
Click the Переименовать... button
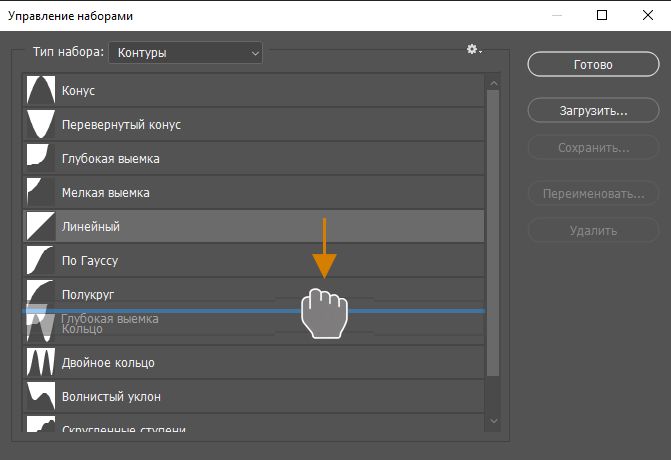(593, 194)
